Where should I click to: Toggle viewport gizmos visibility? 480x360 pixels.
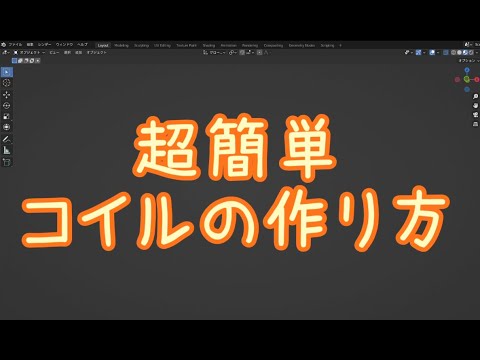(x=418, y=53)
